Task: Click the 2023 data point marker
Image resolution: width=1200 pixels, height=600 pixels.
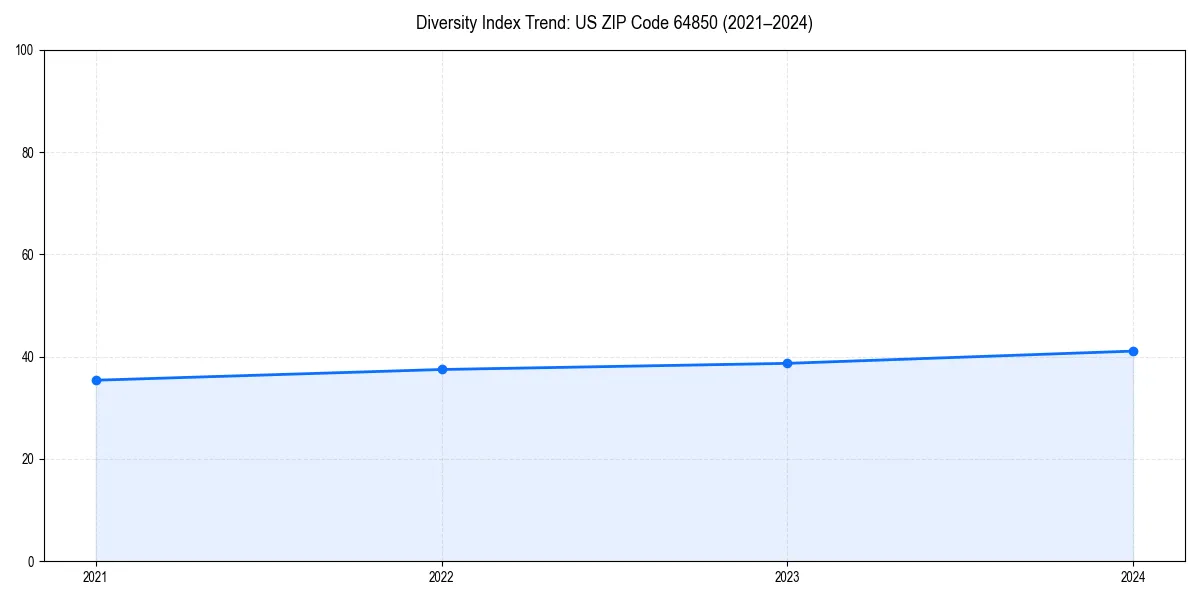Action: pos(787,363)
